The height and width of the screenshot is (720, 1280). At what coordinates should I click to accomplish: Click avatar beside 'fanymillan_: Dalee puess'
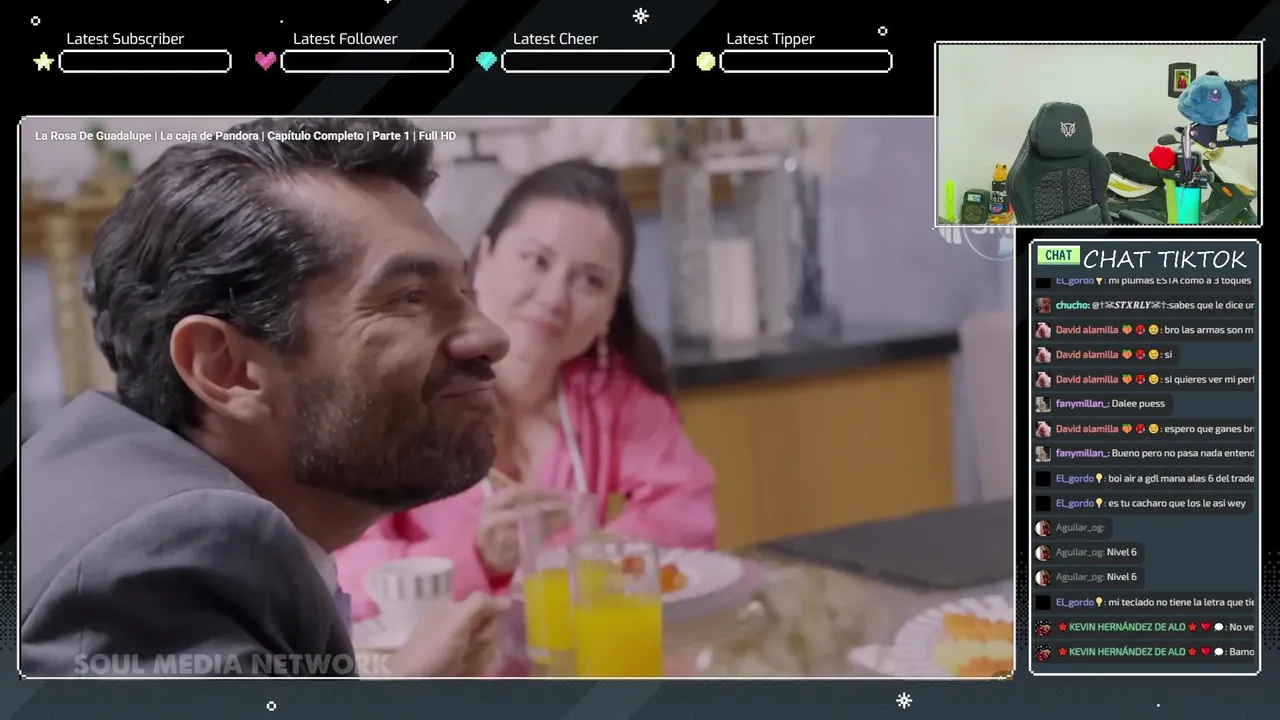click(1043, 404)
